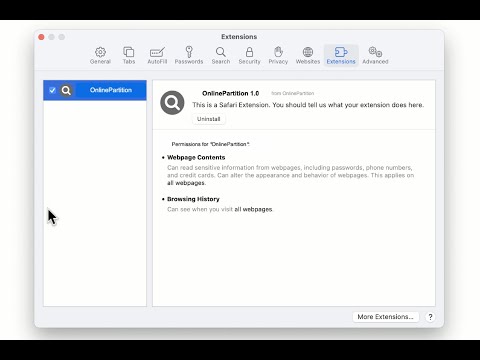Click the 'Can read sensitive information' paragraph

[290, 175]
